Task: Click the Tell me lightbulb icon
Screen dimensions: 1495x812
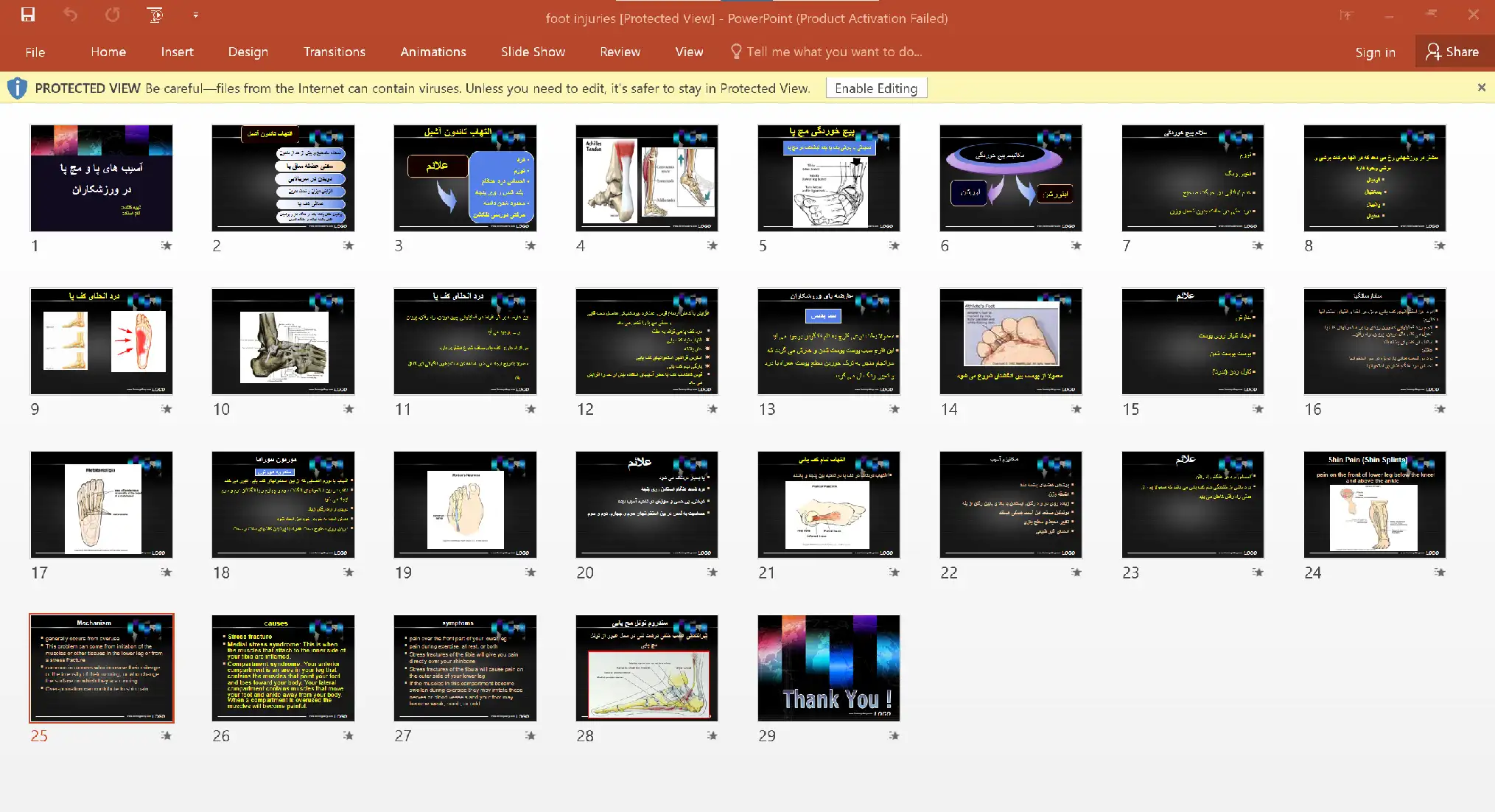Action: (735, 52)
